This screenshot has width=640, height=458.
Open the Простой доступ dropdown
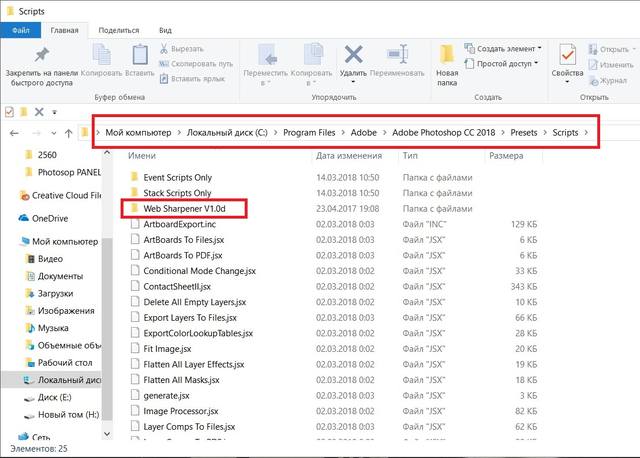point(501,64)
